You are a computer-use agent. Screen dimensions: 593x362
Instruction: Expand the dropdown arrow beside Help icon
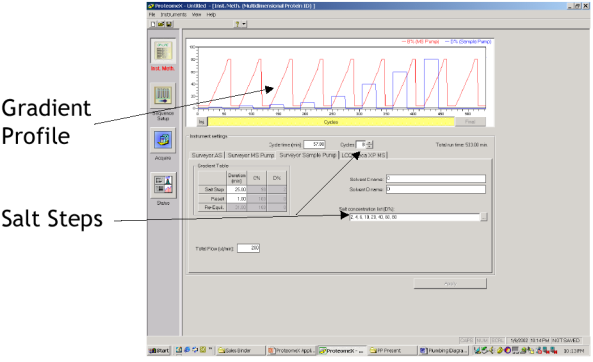[x=244, y=24]
